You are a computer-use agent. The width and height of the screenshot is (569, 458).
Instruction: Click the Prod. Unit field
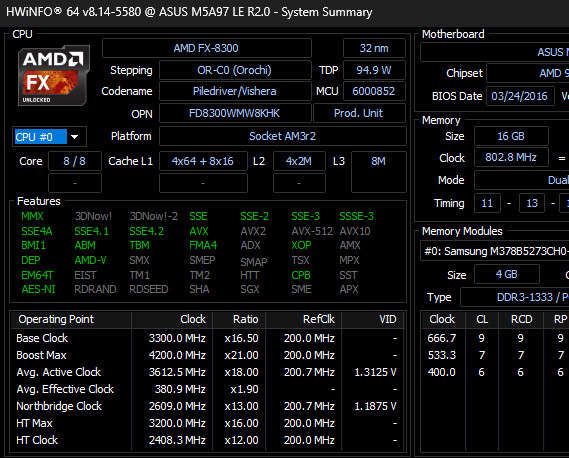pos(359,113)
